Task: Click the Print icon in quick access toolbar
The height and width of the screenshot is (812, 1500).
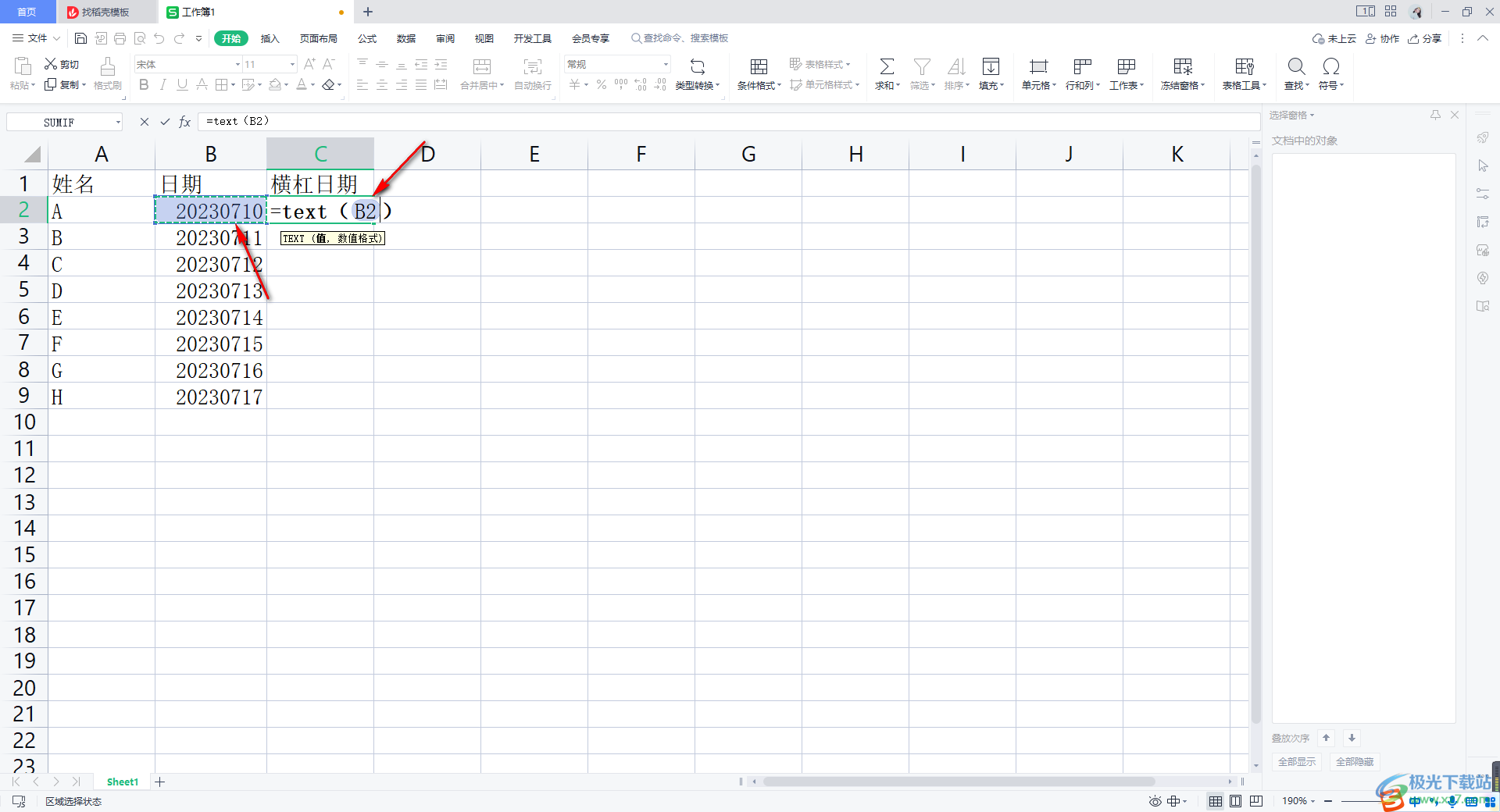Action: 120,38
